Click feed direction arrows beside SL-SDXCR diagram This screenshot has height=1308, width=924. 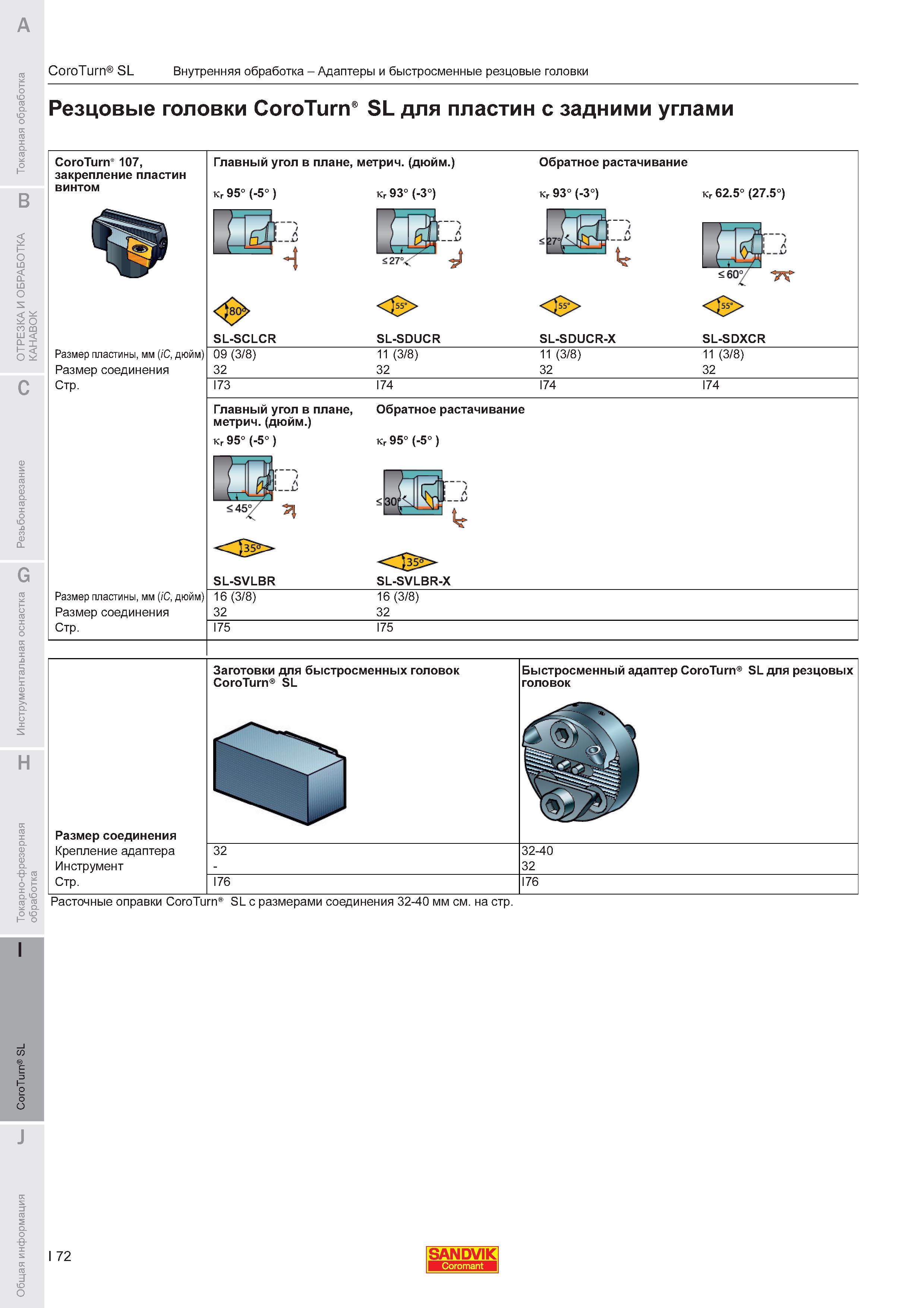click(x=782, y=276)
